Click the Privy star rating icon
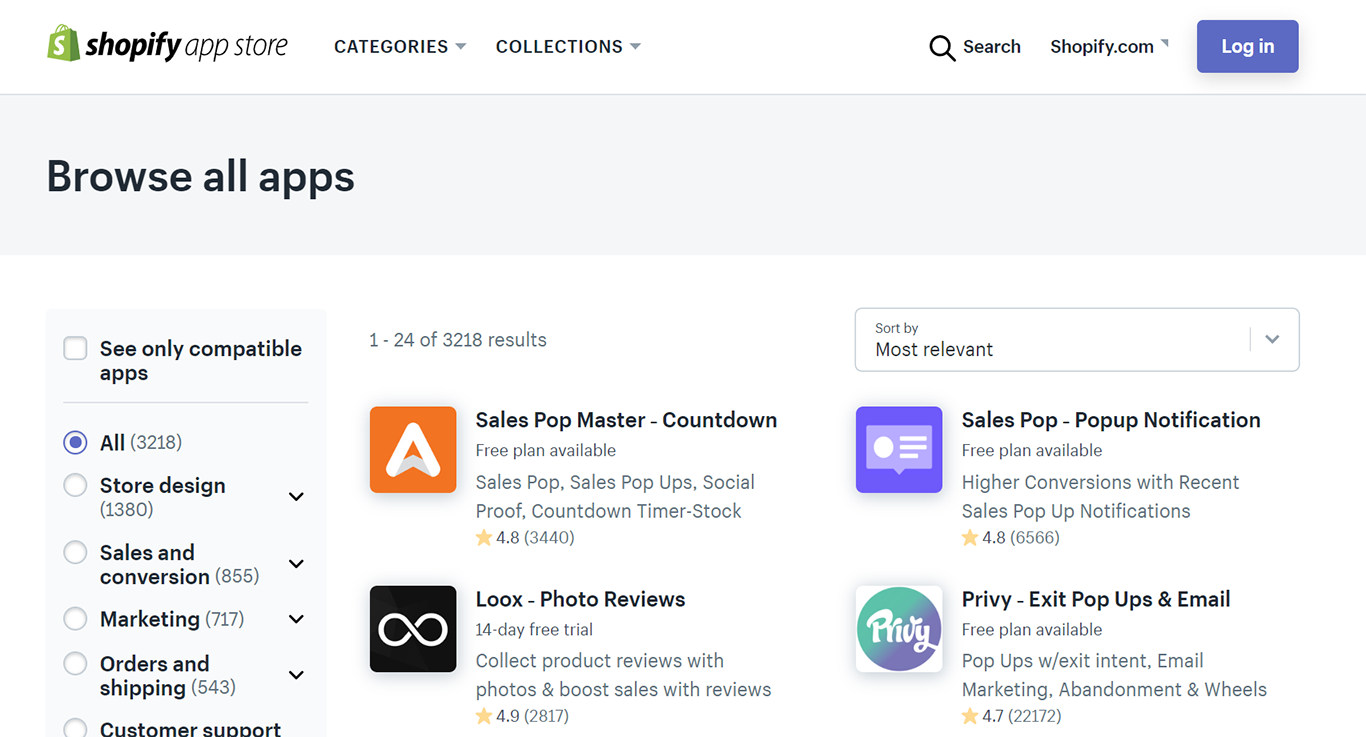Image resolution: width=1366 pixels, height=737 pixels. [970, 716]
